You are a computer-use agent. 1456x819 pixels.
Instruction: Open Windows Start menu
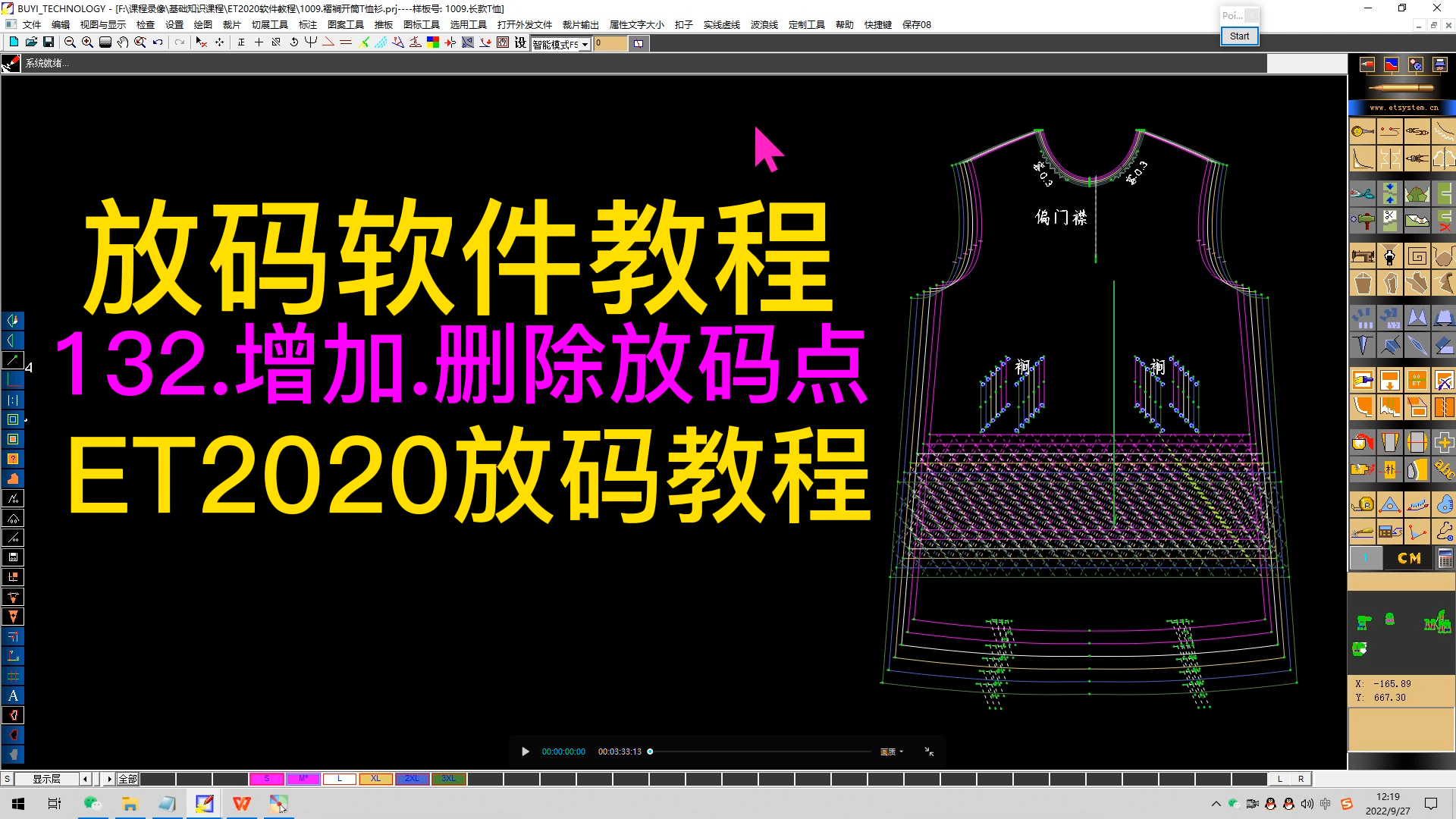click(x=18, y=804)
